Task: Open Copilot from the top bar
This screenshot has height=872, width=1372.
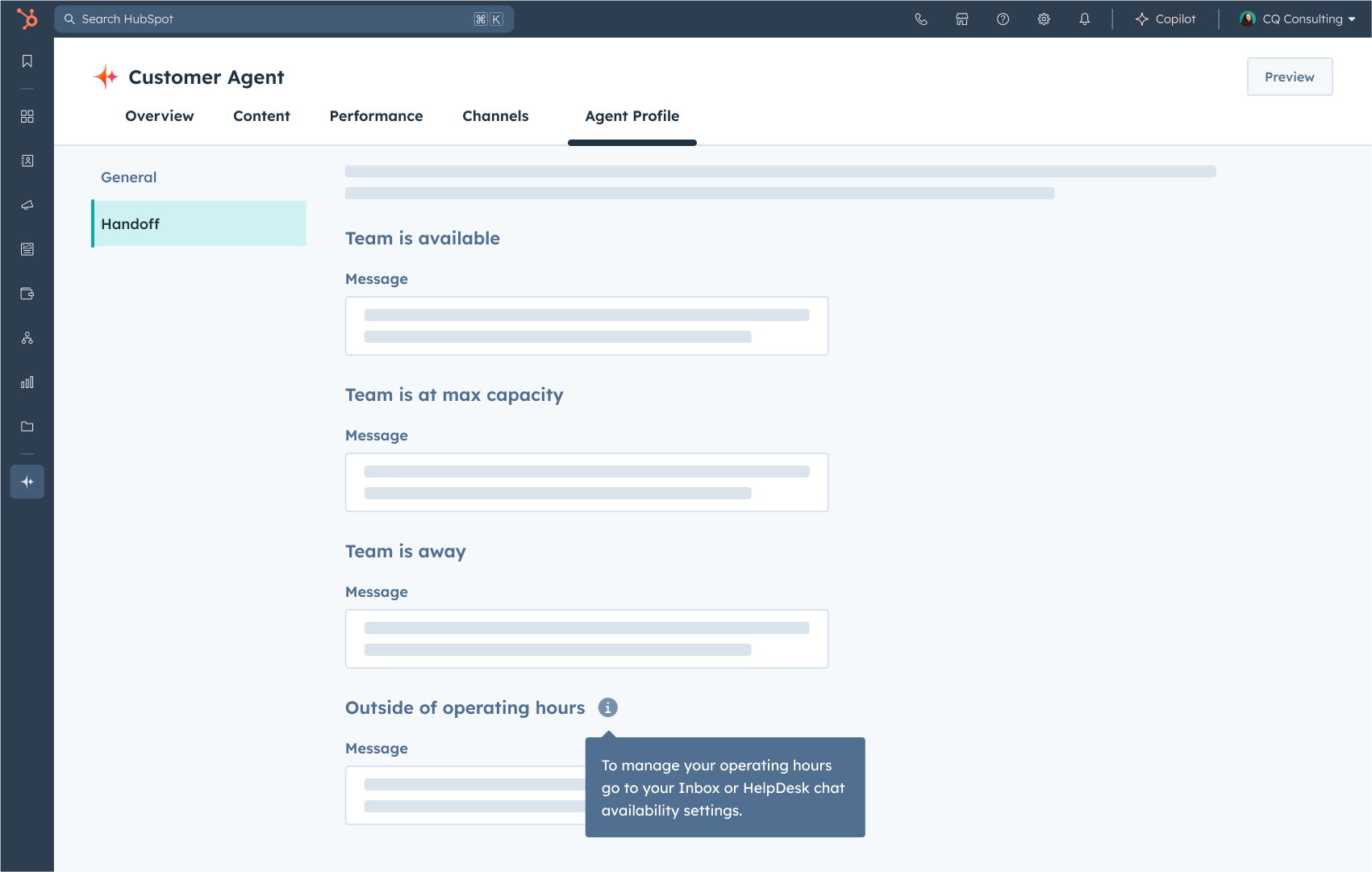Action: [1166, 19]
